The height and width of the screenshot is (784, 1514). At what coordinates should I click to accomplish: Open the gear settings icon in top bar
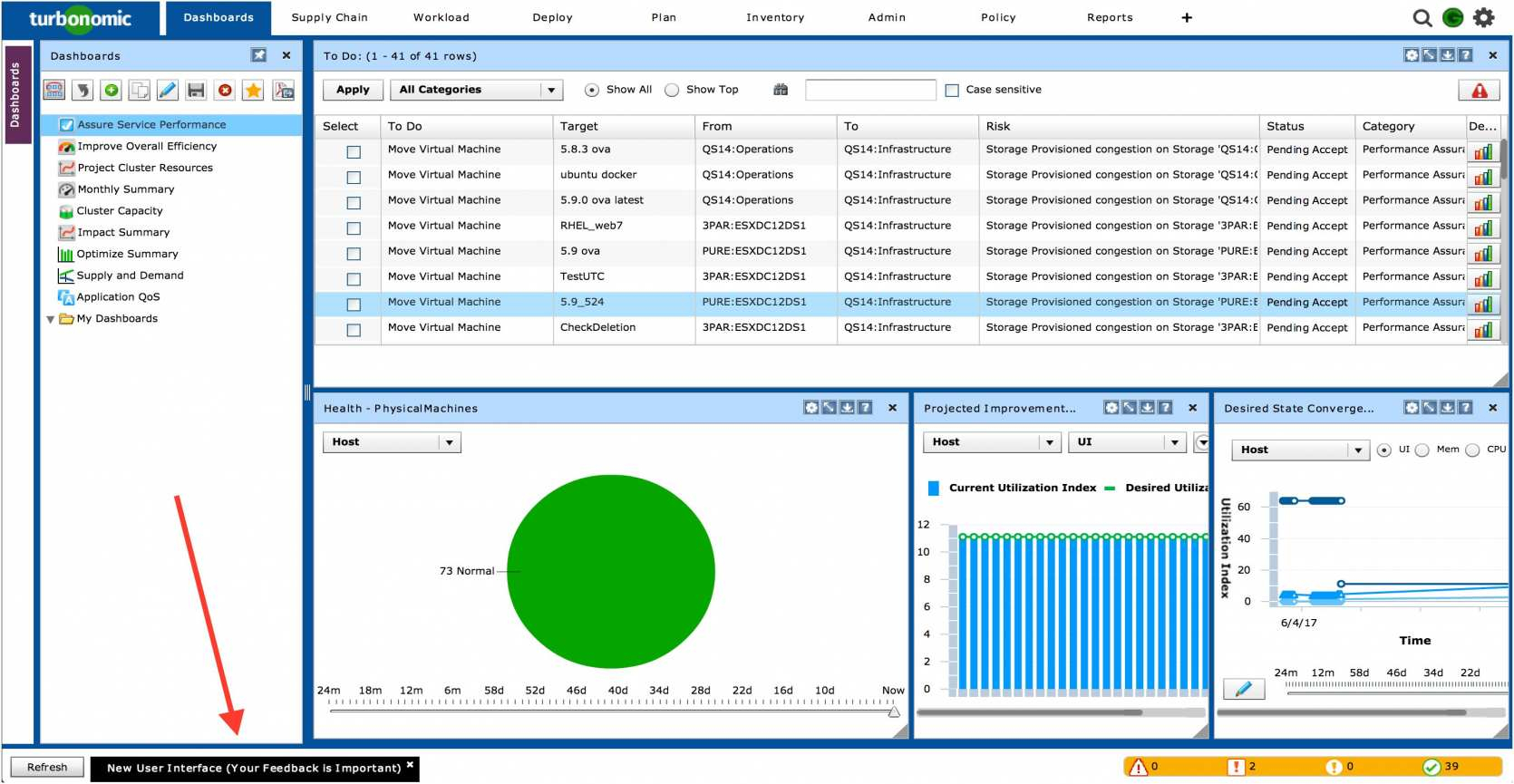1483,17
